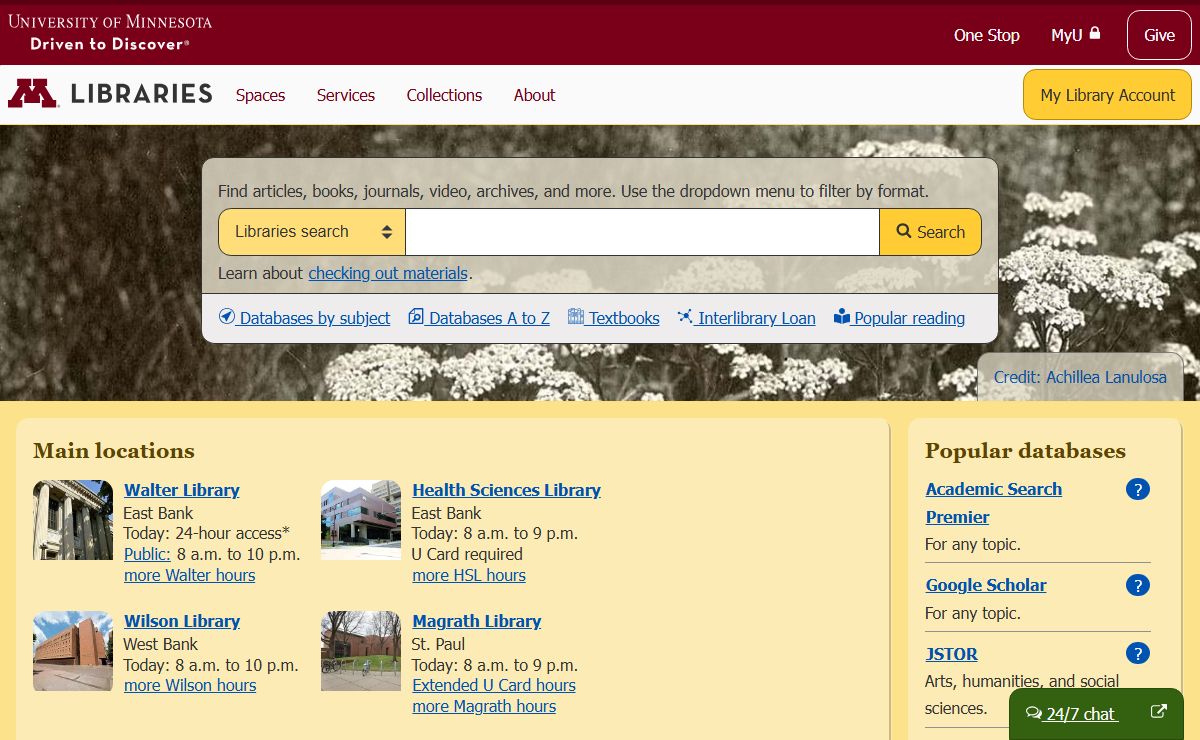Click the external-link icon on chat bar

click(x=1159, y=712)
